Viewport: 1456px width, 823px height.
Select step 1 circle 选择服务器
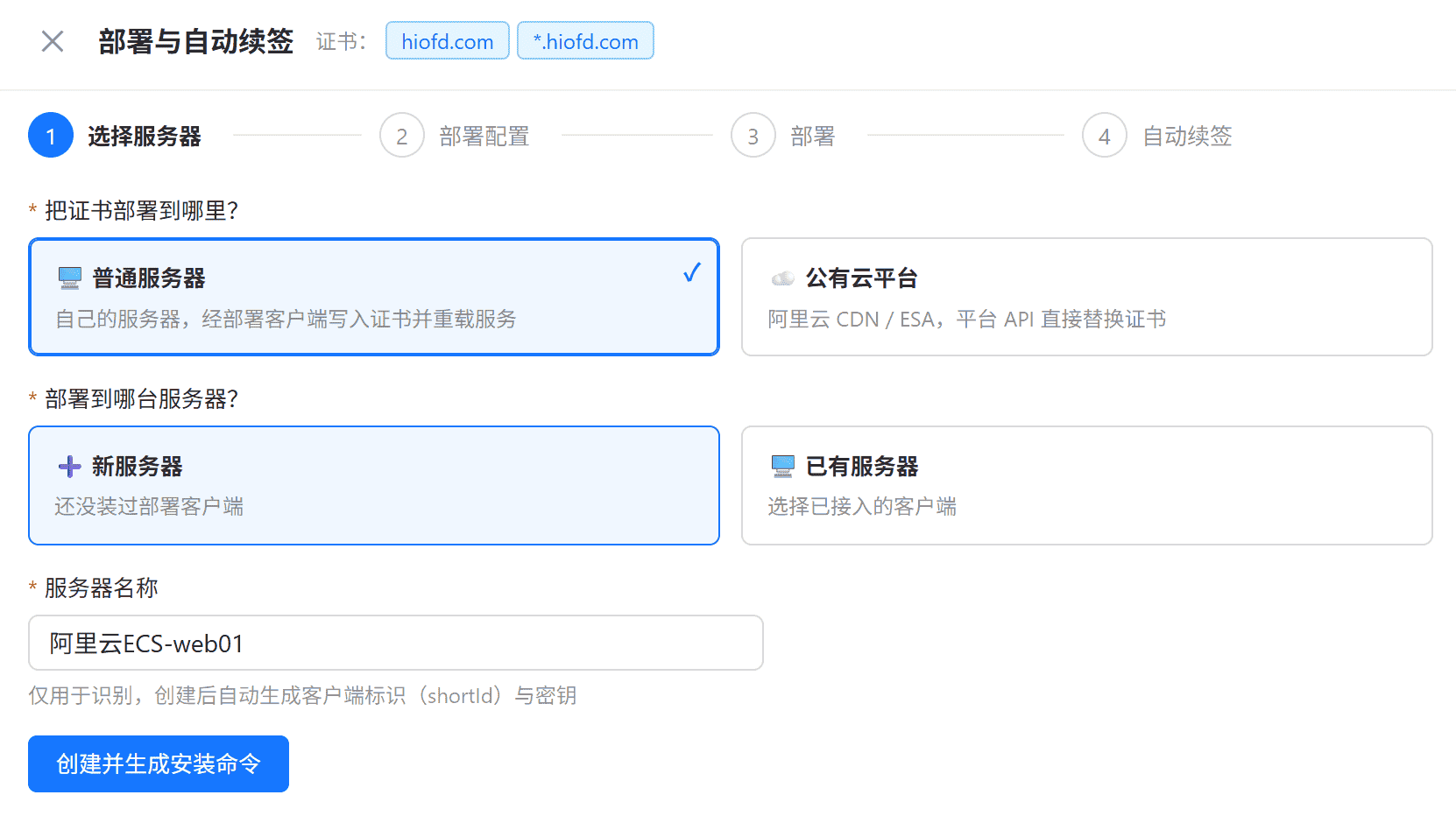(x=51, y=136)
